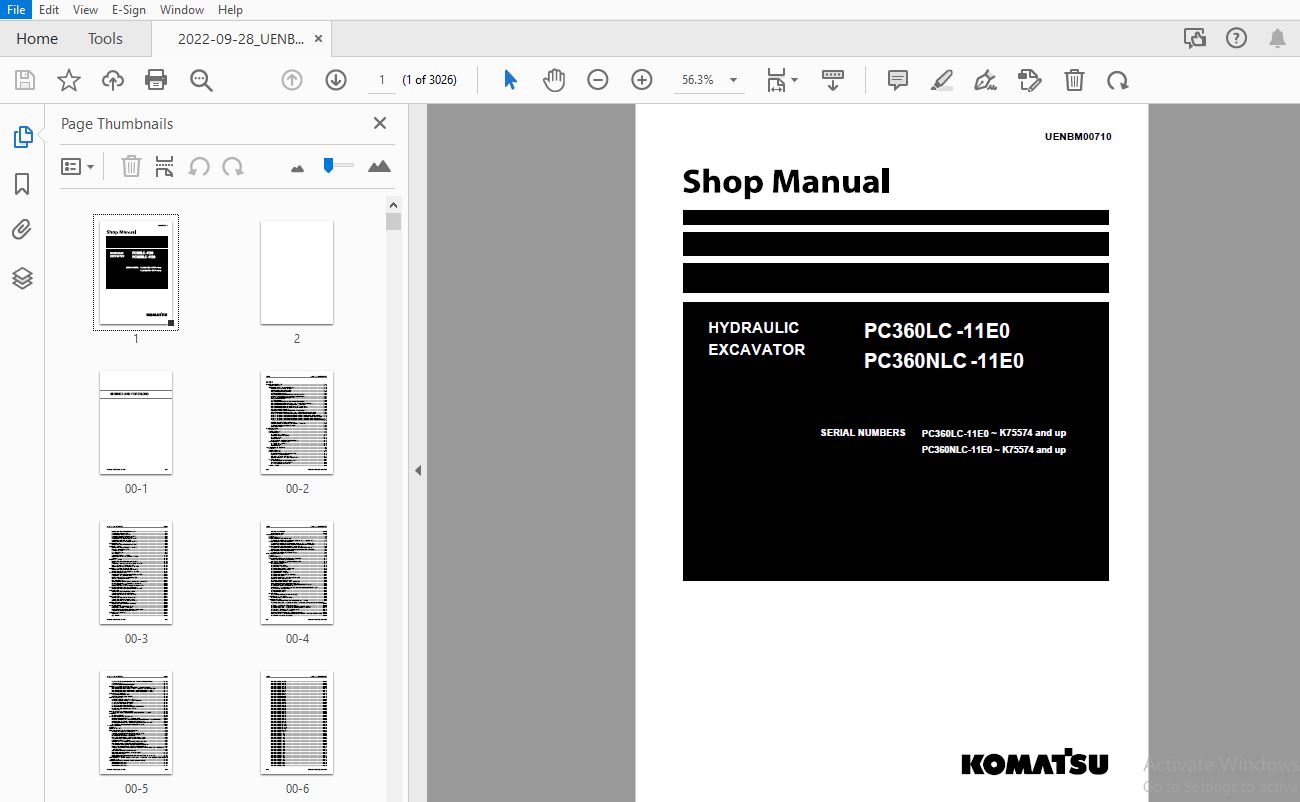The width and height of the screenshot is (1300, 802).
Task: Select the 2022-09-28_UENB document tab
Action: (x=240, y=39)
